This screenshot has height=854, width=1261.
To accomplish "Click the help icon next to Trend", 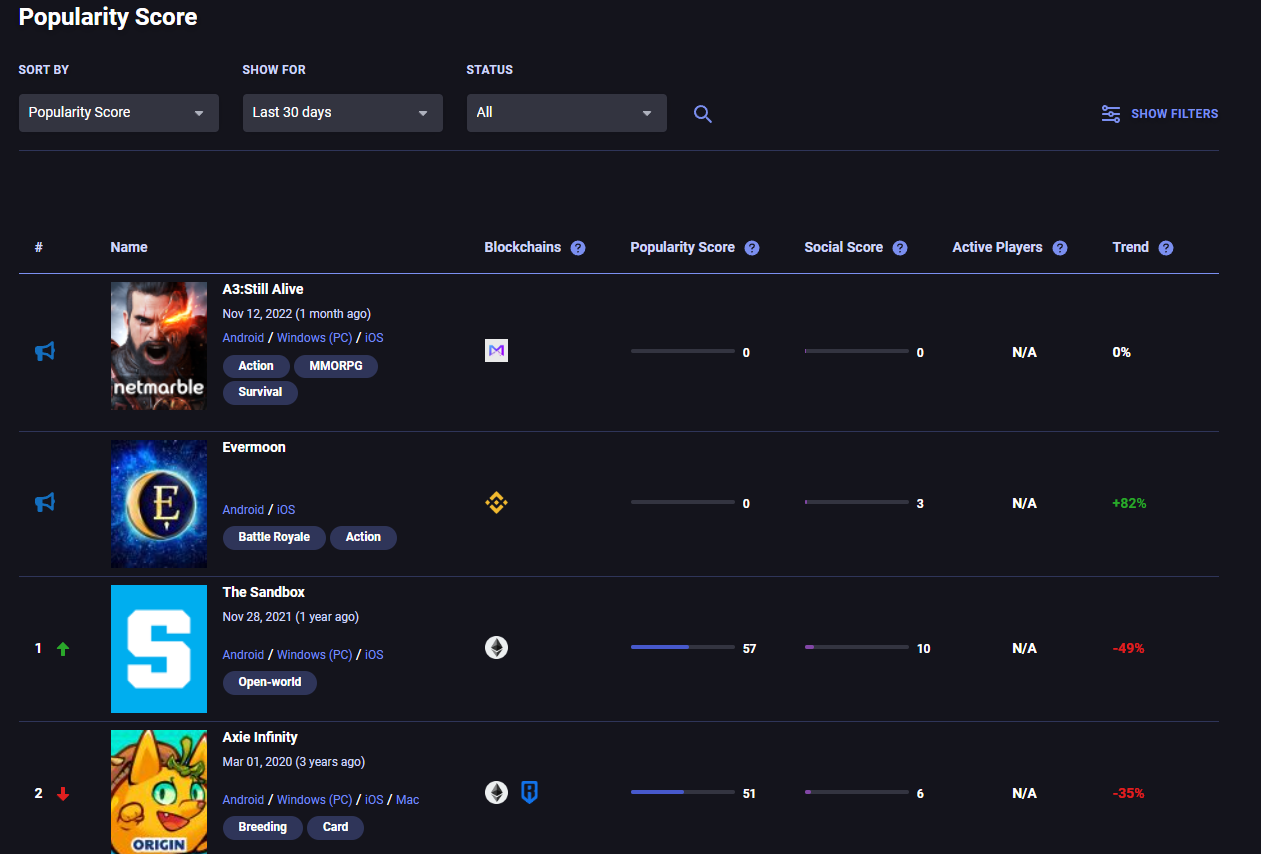I will tap(1166, 248).
